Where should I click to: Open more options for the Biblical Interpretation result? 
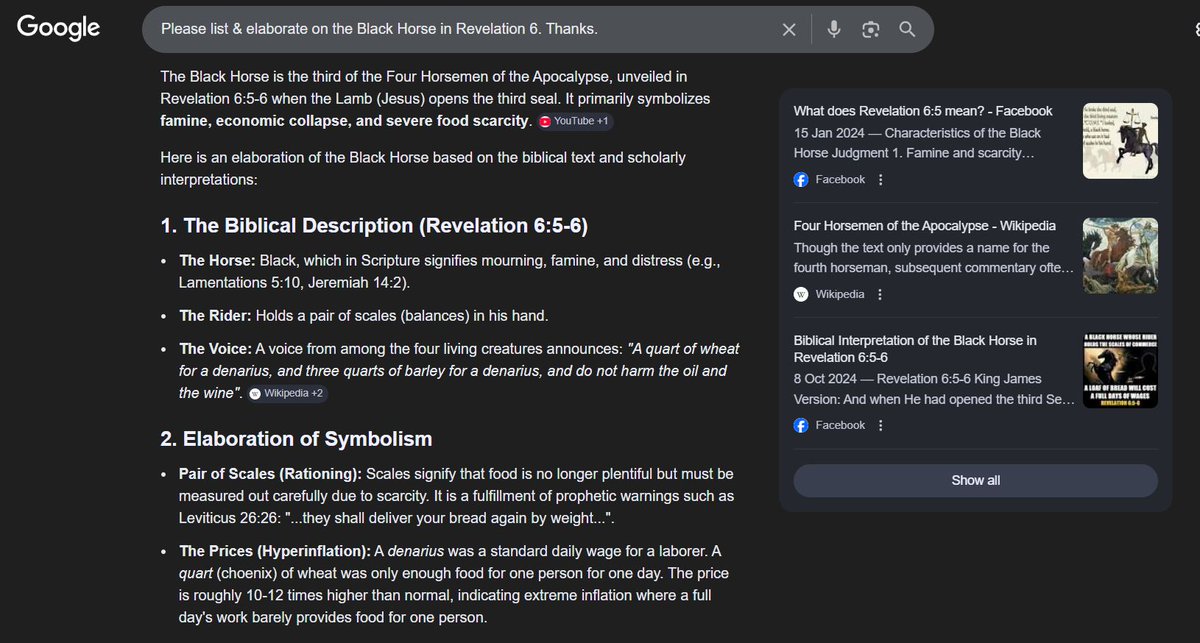click(x=880, y=425)
